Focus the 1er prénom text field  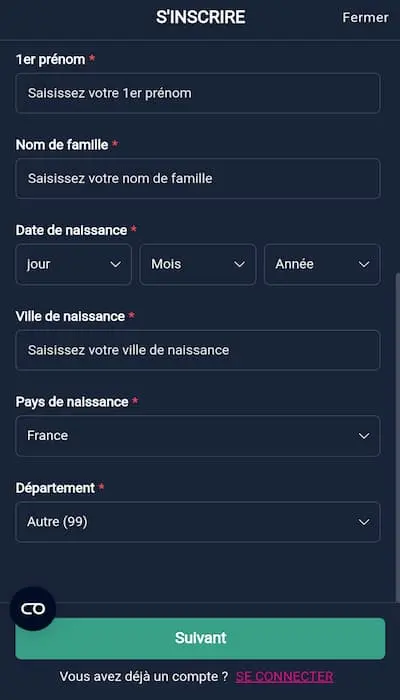(x=198, y=93)
